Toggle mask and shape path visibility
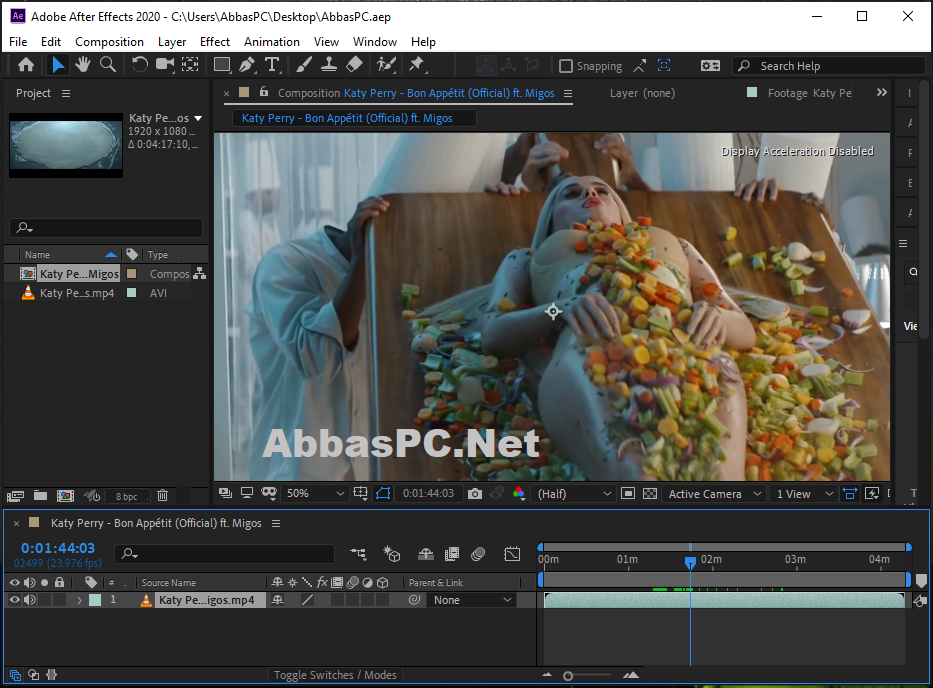Screen dimensions: 933x688 (383, 493)
